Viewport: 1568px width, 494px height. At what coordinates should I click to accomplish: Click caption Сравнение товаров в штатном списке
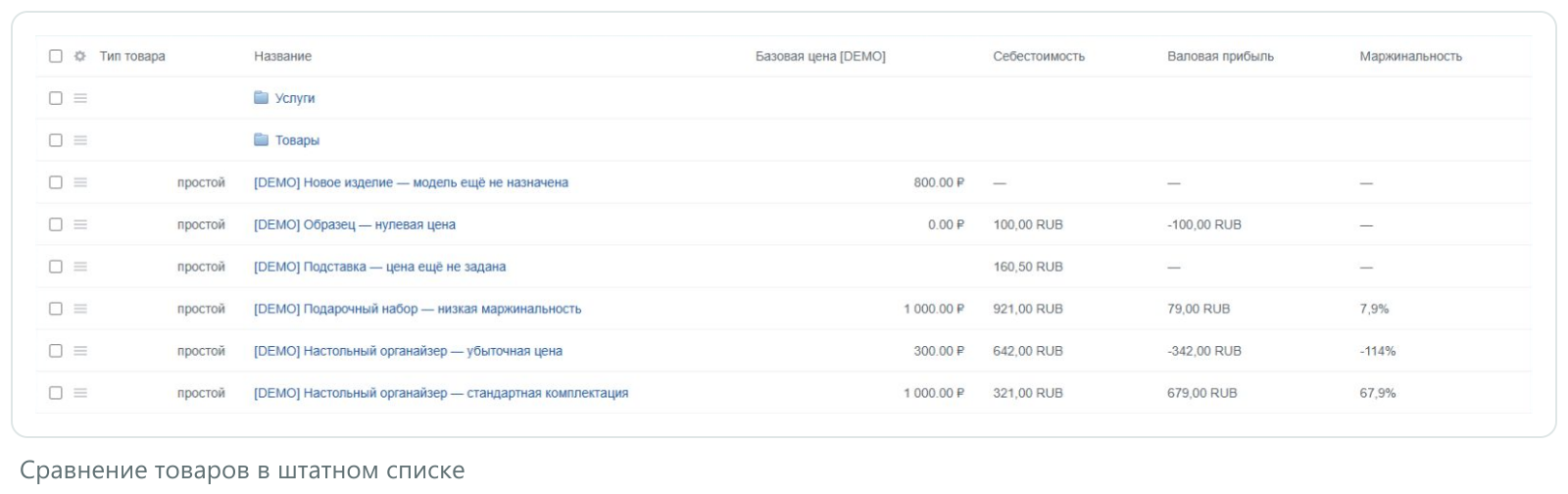(x=242, y=470)
